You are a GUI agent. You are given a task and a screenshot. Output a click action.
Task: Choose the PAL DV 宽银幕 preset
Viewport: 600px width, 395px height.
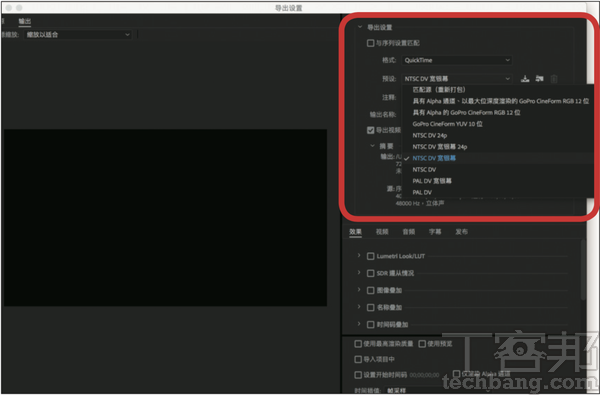click(497, 181)
